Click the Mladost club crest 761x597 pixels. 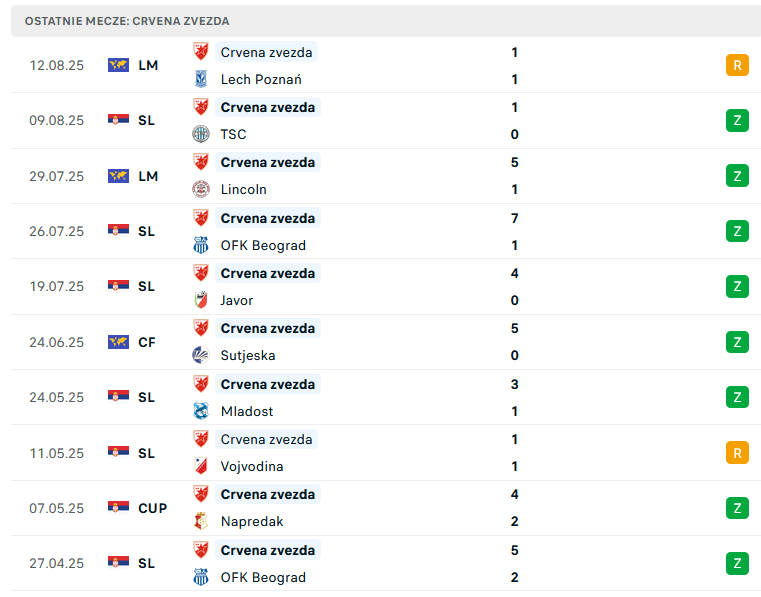click(x=200, y=411)
